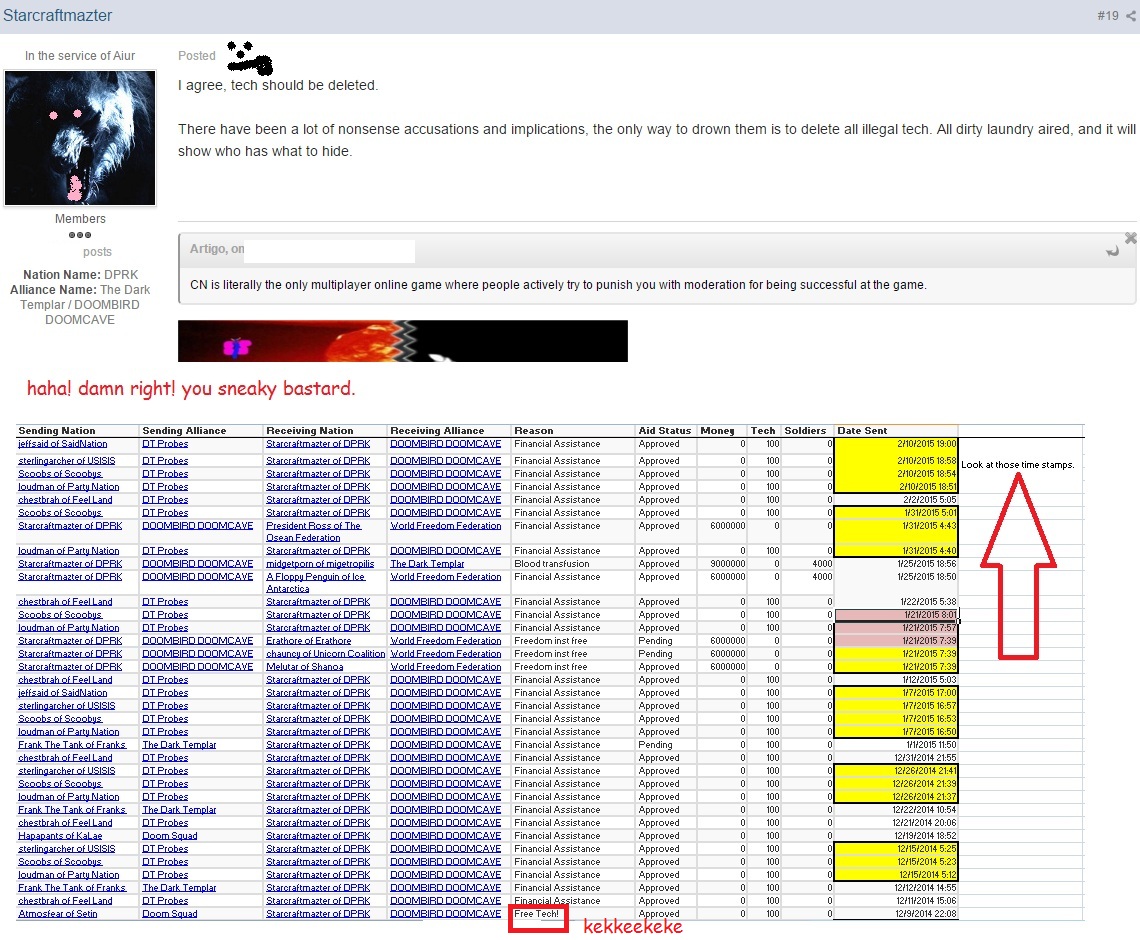Click the 'Money' column header
The width and height of the screenshot is (1140, 940).
click(x=718, y=430)
